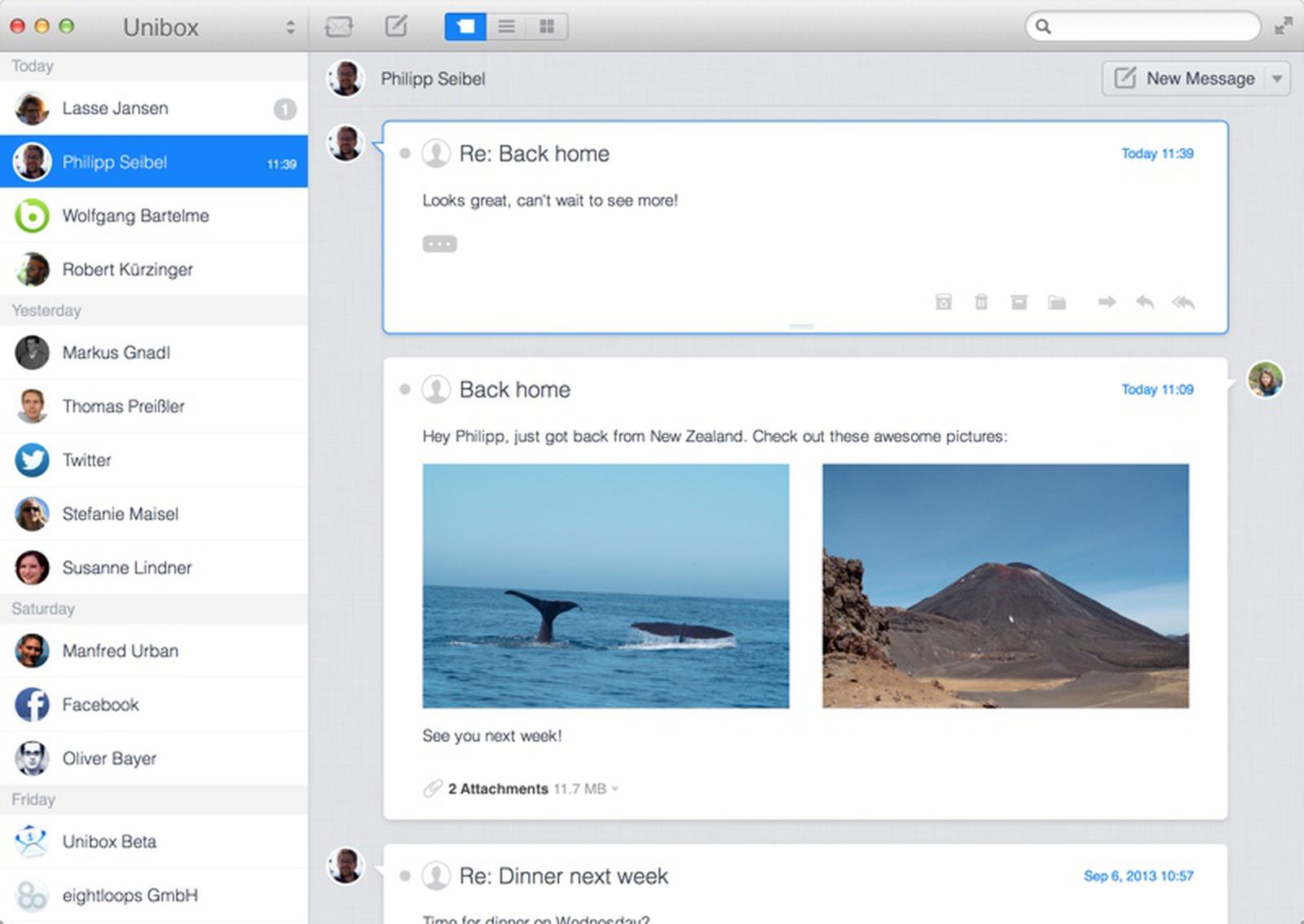This screenshot has height=924, width=1304.
Task: Forward the Re: Back home message
Action: (x=1107, y=302)
